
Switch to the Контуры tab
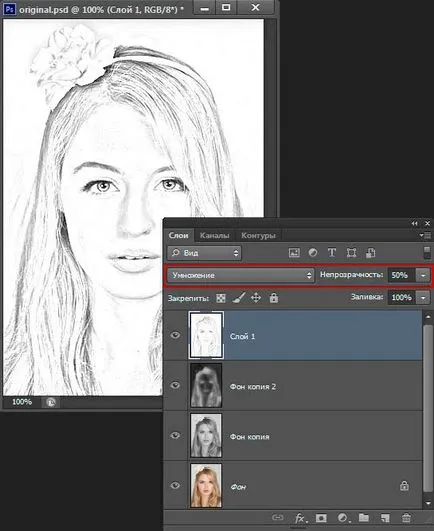coord(258,235)
